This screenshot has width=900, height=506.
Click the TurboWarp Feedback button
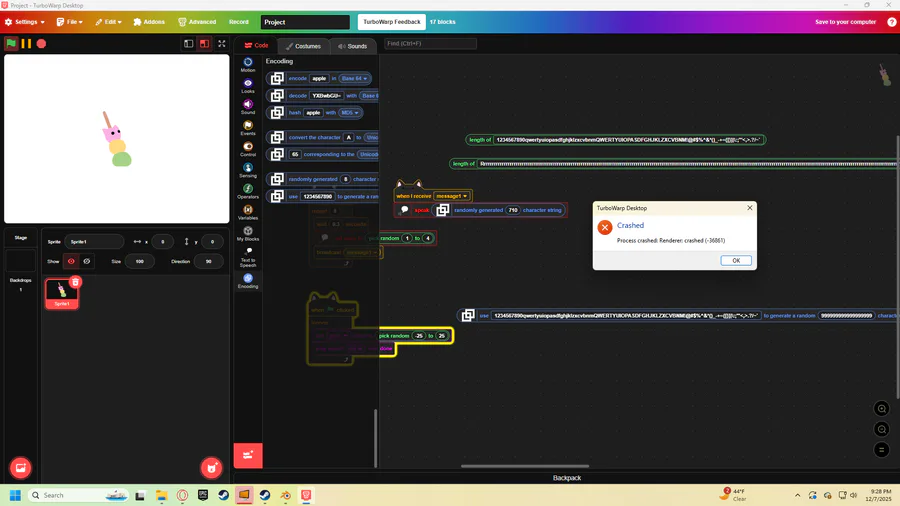coord(391,22)
